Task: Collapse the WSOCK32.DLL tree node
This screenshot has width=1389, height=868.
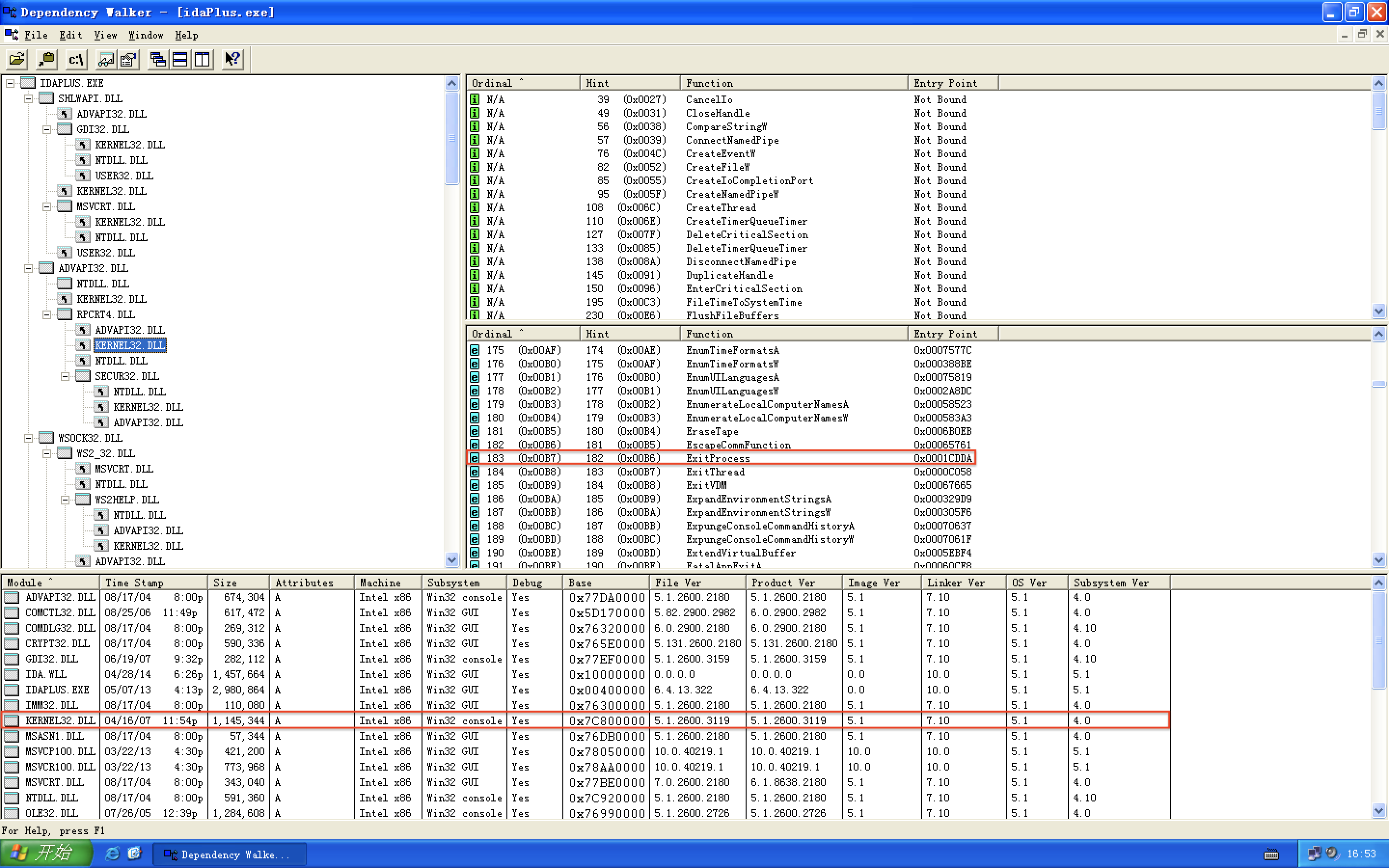Action: (x=28, y=438)
